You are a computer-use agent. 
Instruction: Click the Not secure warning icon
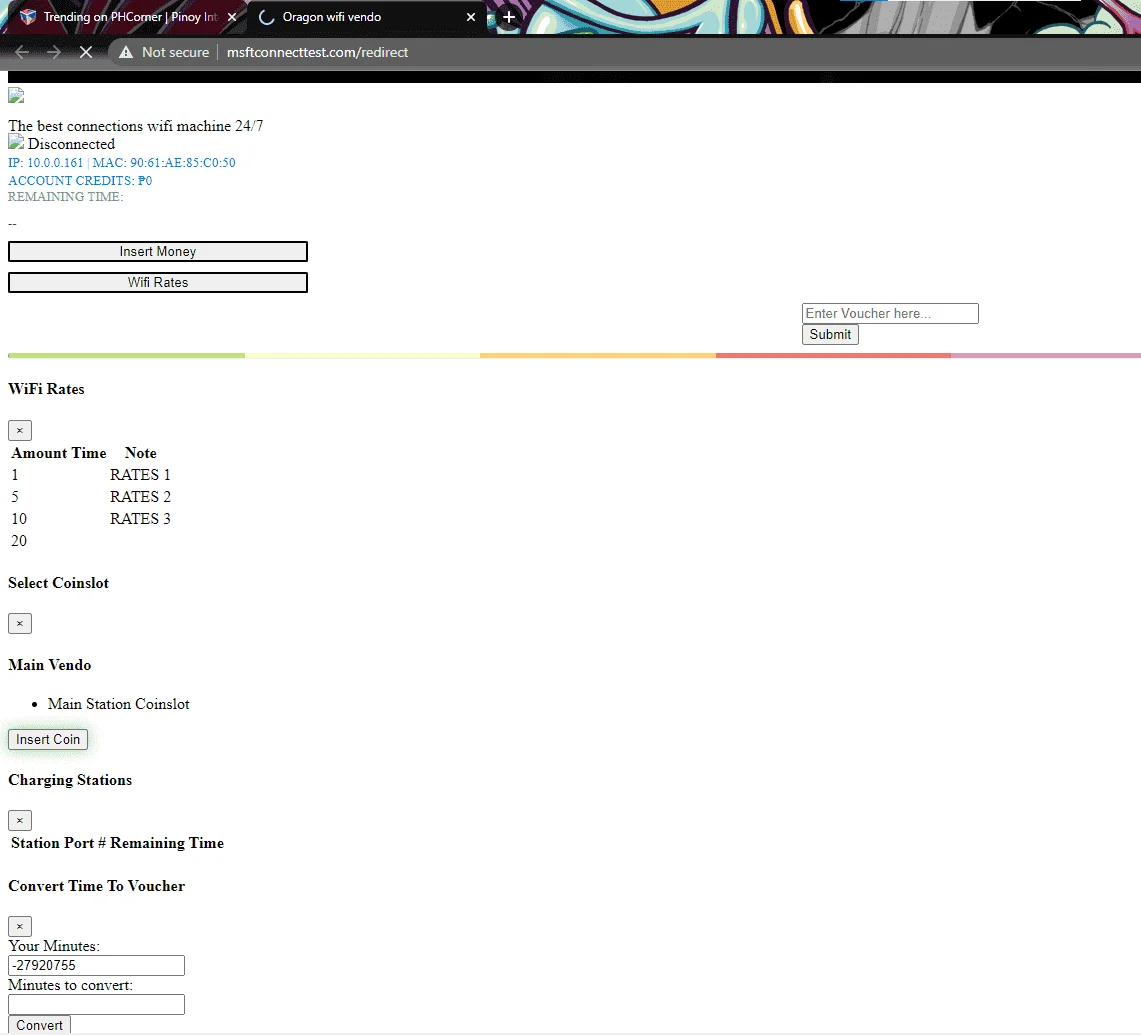click(126, 52)
